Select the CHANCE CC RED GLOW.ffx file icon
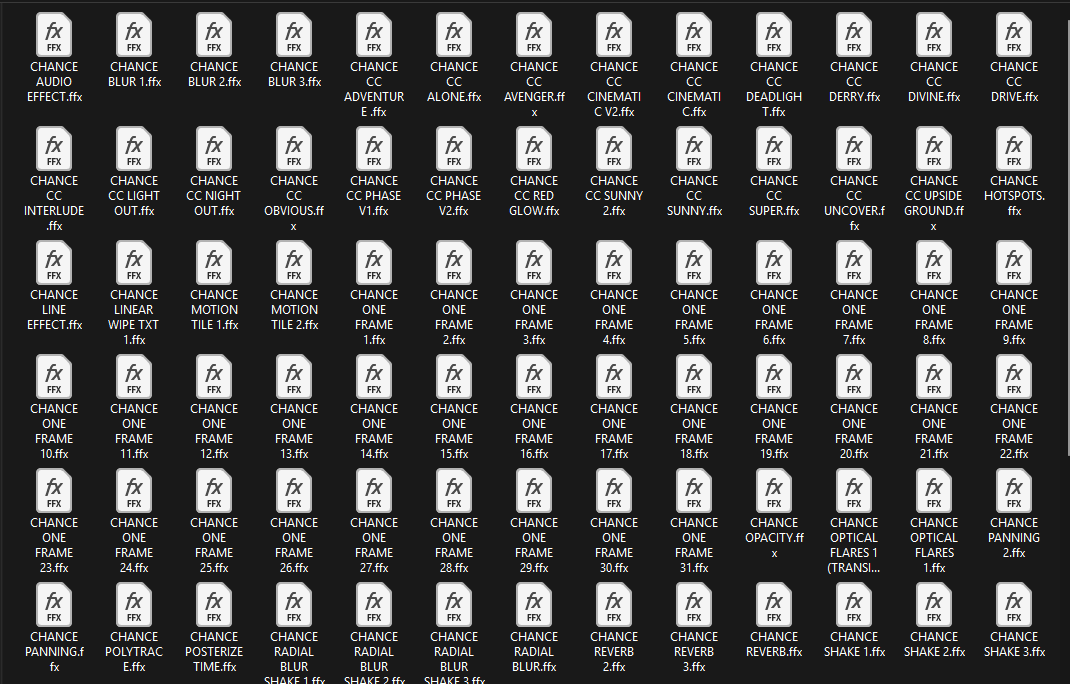The width and height of the screenshot is (1070, 684). click(534, 148)
